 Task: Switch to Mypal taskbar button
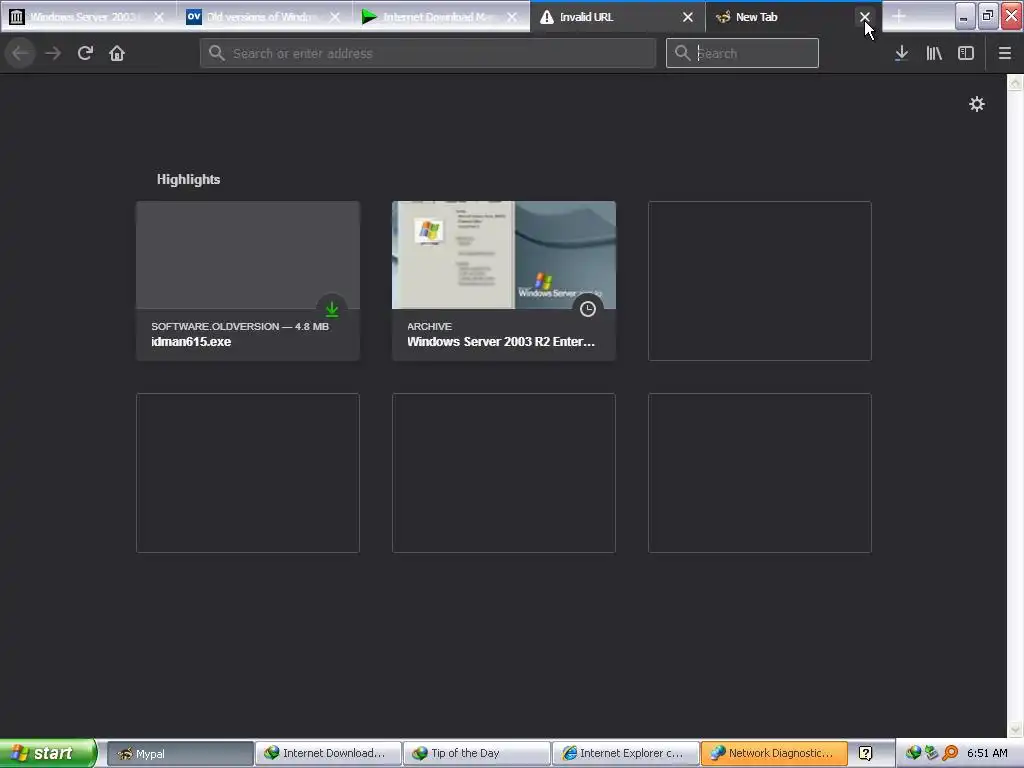[x=180, y=753]
